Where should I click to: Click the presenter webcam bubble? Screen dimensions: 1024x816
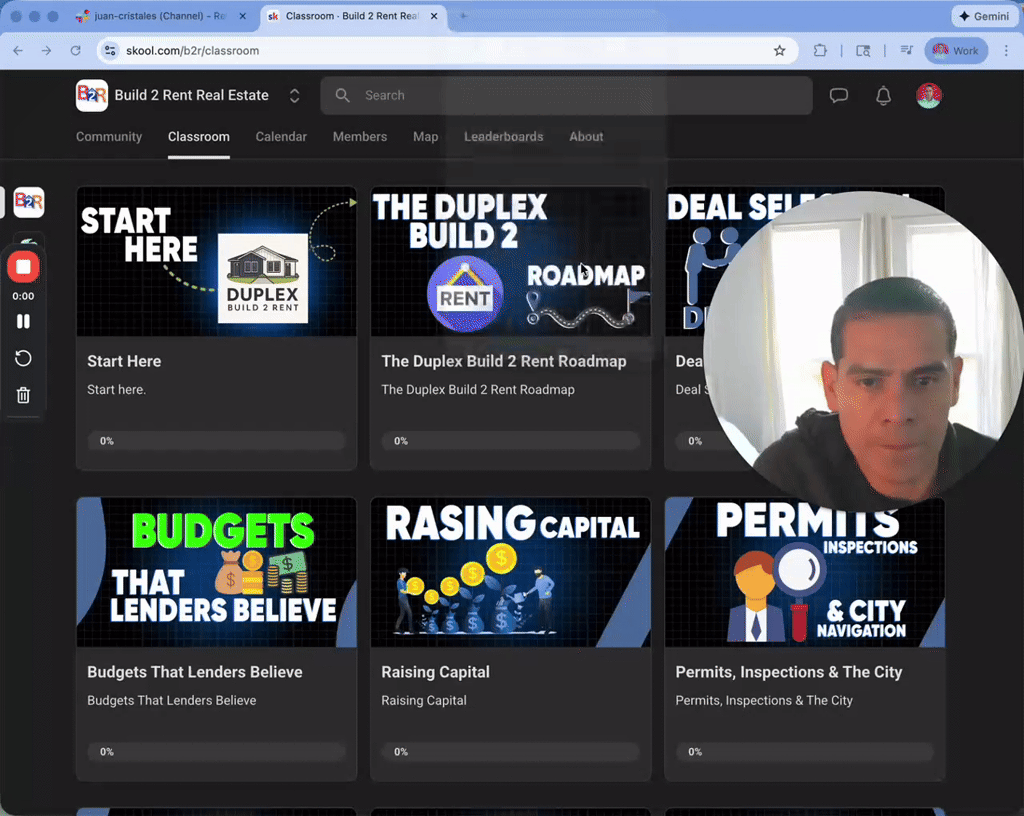click(863, 353)
